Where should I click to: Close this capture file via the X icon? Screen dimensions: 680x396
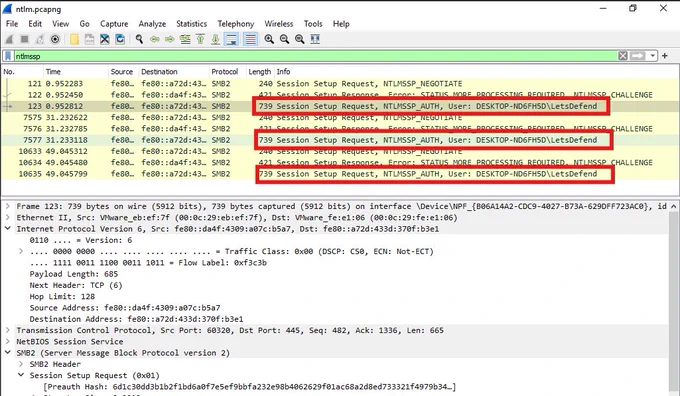(x=105, y=39)
